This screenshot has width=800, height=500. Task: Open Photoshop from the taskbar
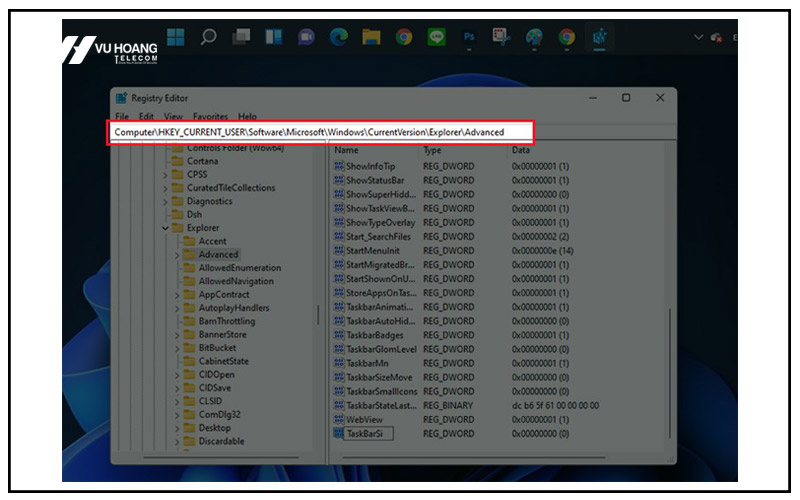(468, 37)
